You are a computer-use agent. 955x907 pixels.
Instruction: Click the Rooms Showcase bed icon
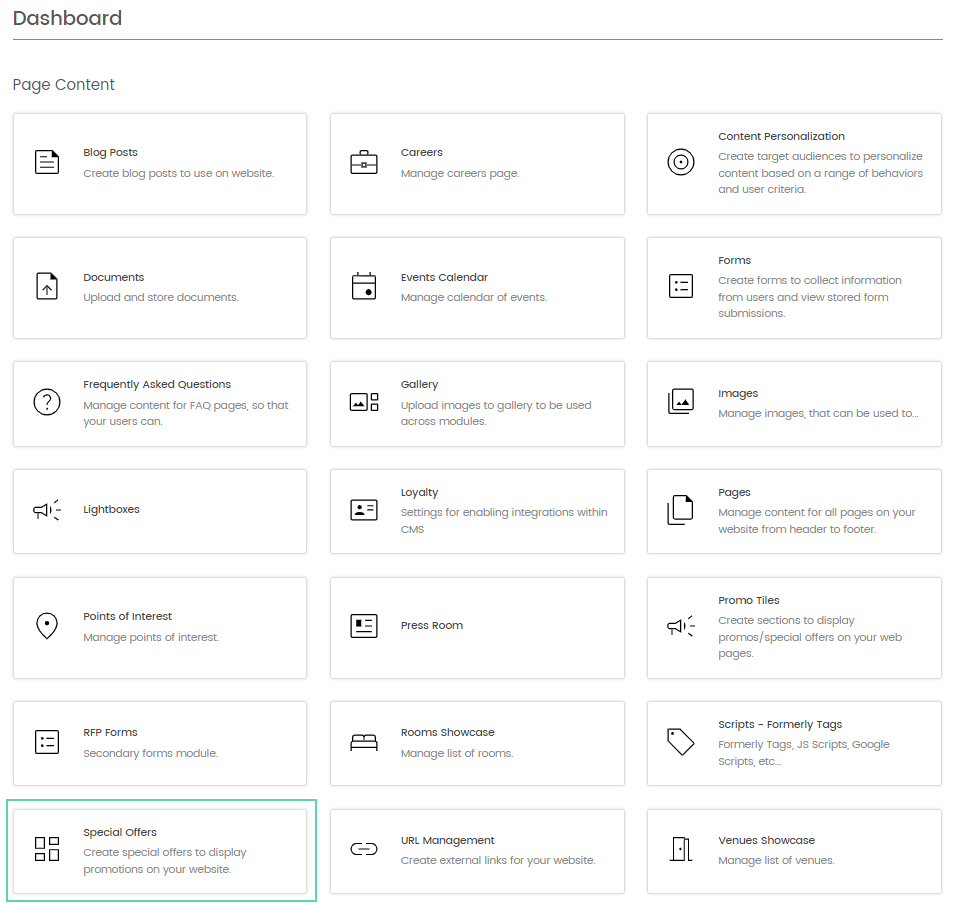pyautogui.click(x=364, y=742)
